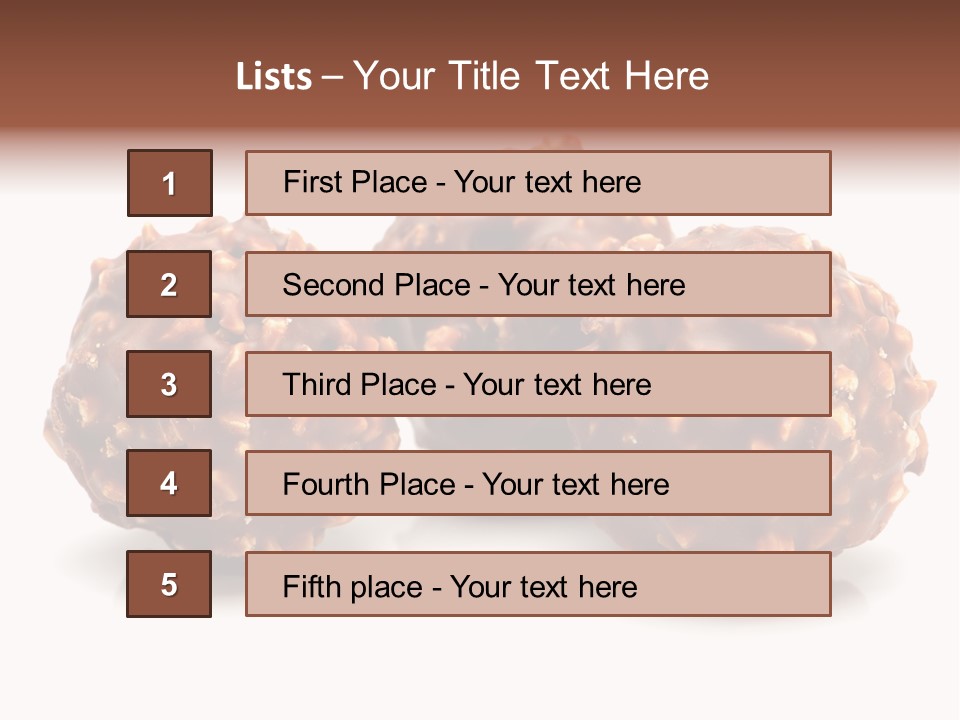
Task: Click the Fifth place text bar
Action: [x=538, y=584]
